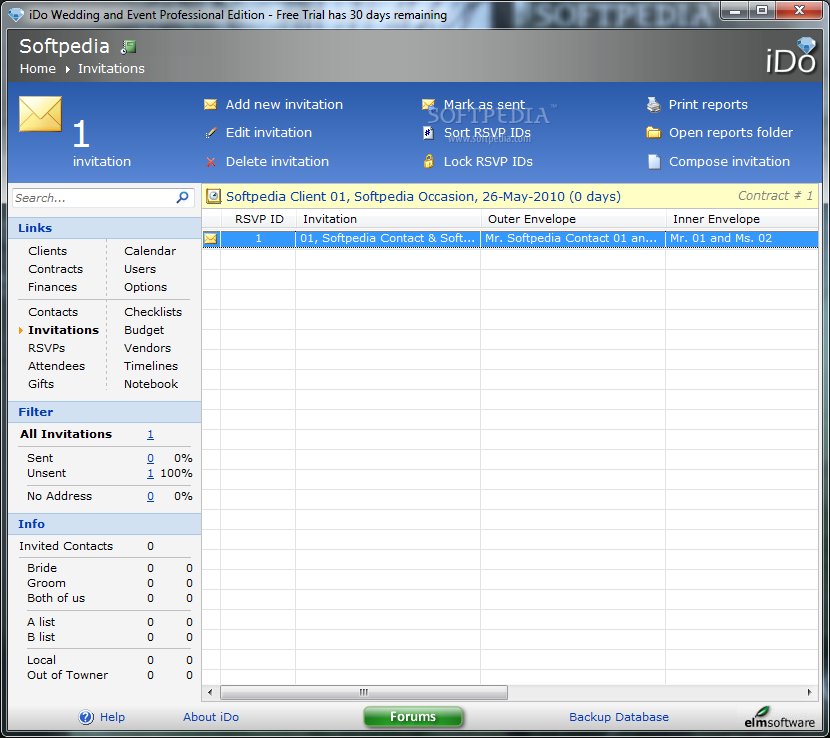830x738 pixels.
Task: Click the Mark as sent envelope icon
Action: [x=428, y=105]
